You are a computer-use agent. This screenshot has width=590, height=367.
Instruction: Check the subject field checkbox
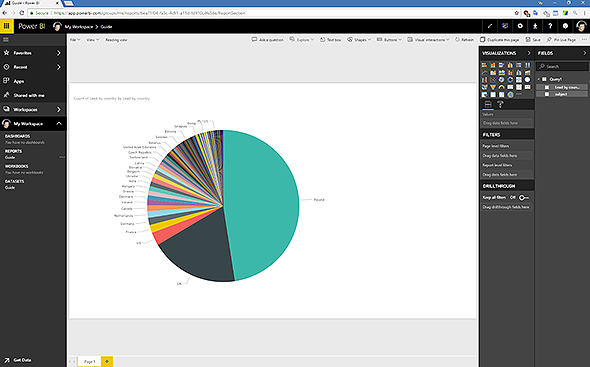point(547,94)
